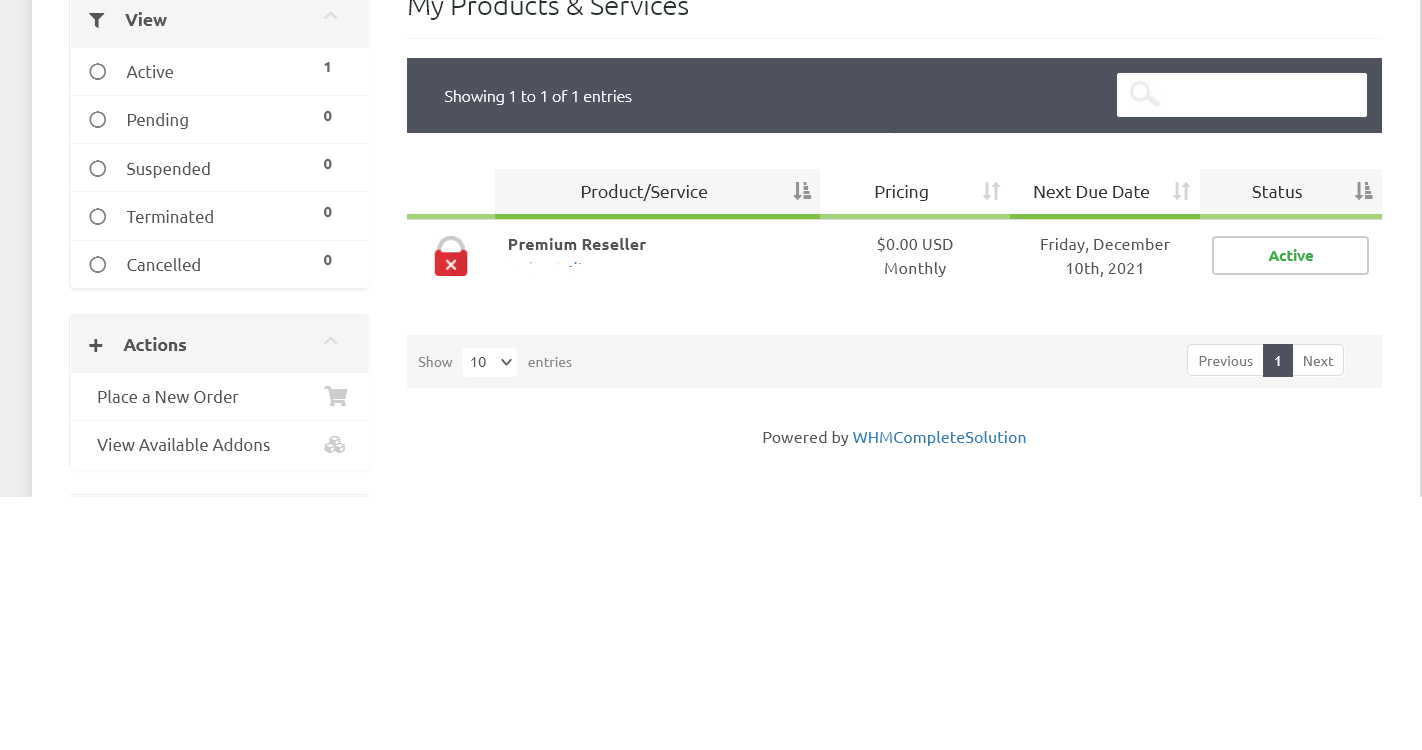Select the Suspended radio filter
1422x750 pixels.
click(98, 169)
